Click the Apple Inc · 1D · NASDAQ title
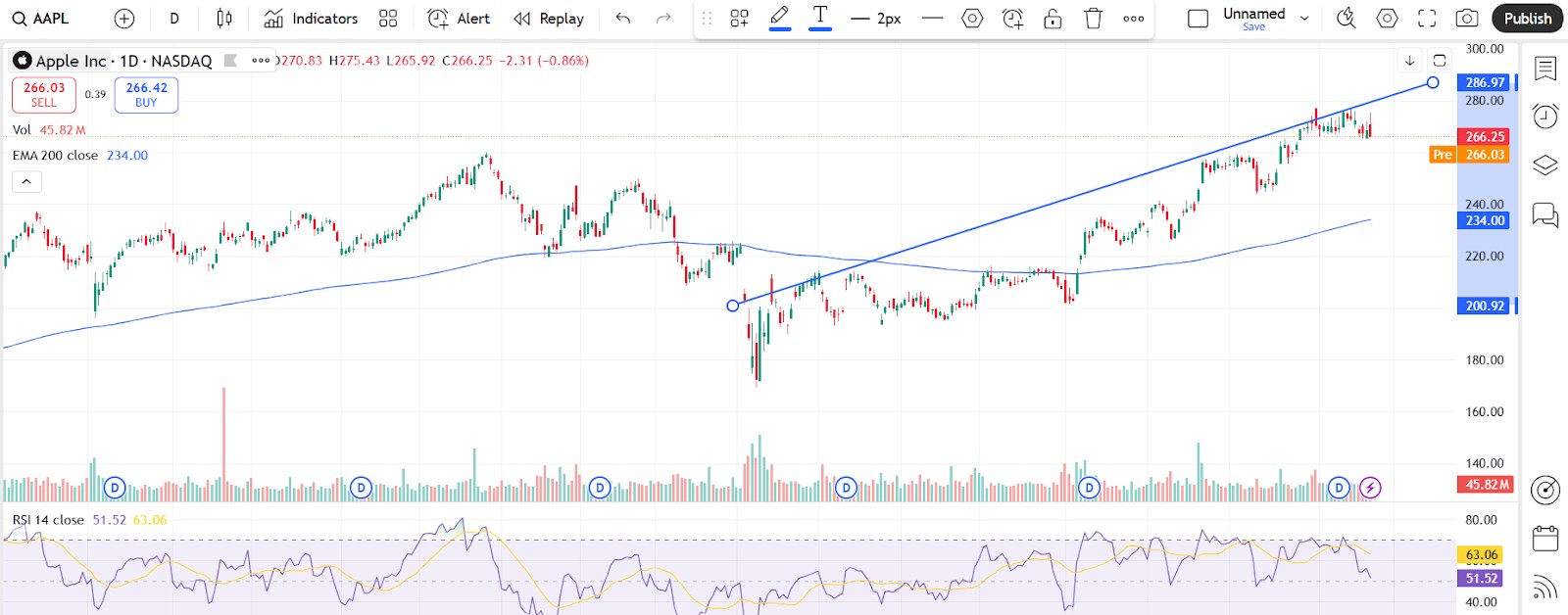 pos(123,61)
